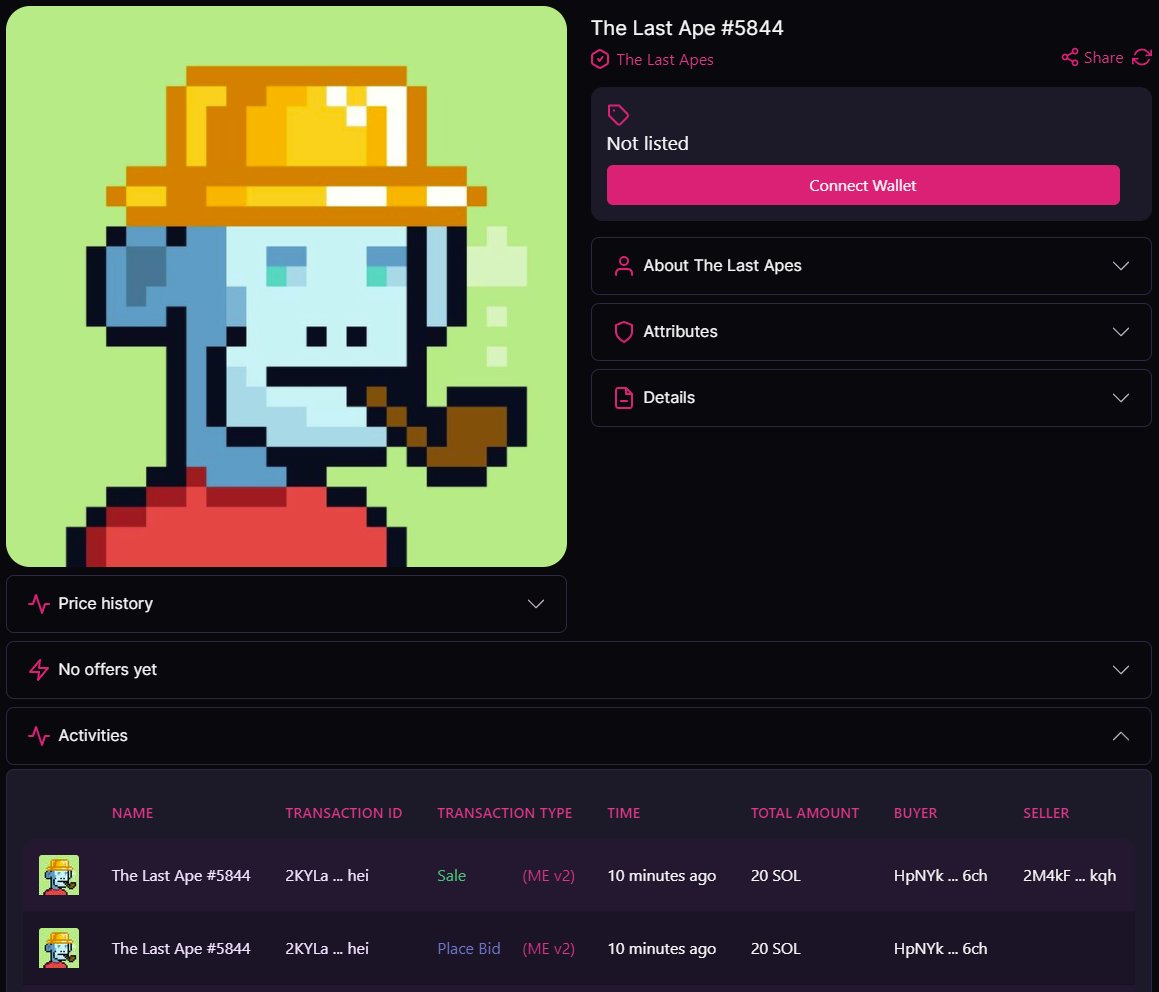Click the lightning icon beside No offers yet
The height and width of the screenshot is (992, 1159).
(x=38, y=670)
